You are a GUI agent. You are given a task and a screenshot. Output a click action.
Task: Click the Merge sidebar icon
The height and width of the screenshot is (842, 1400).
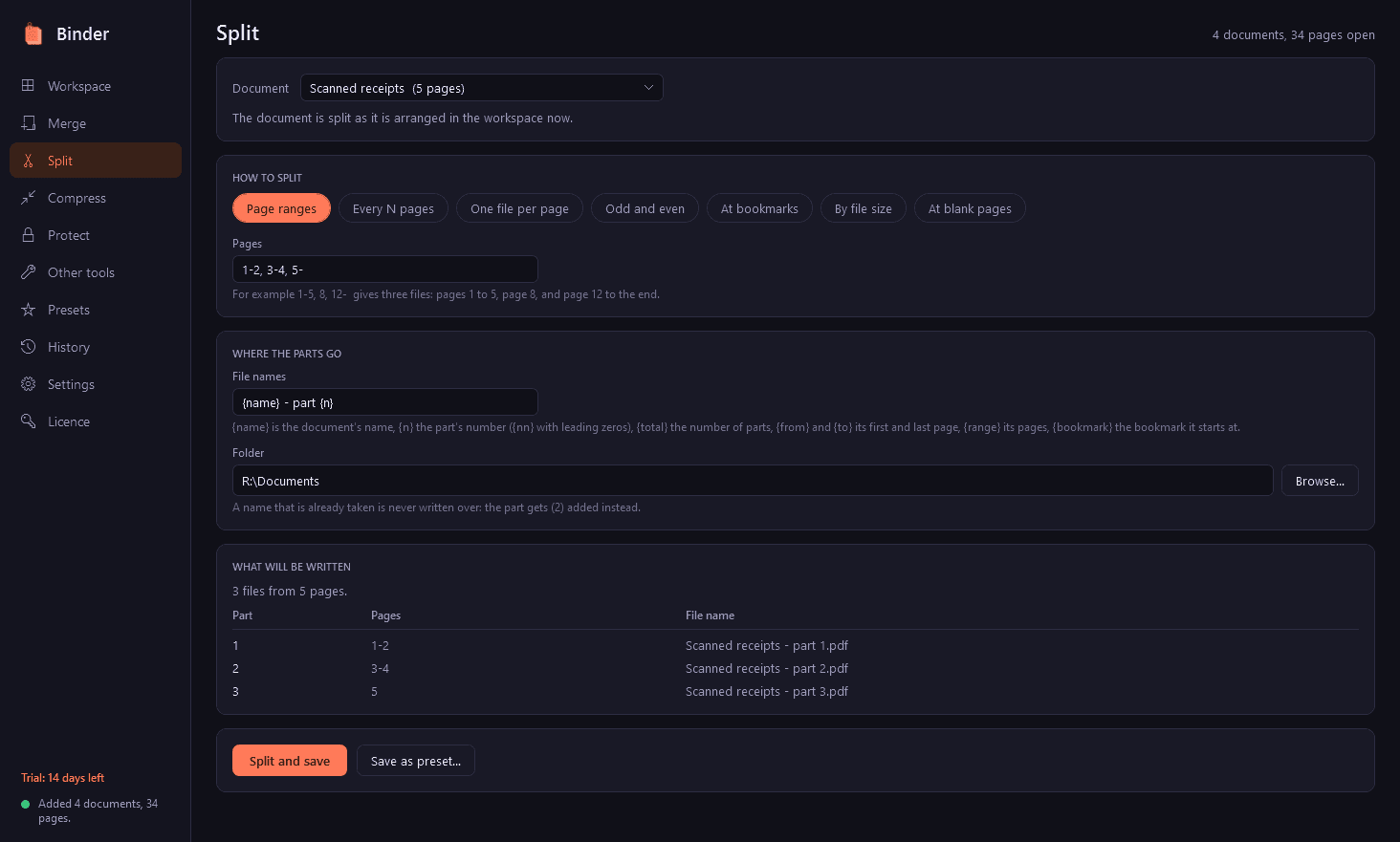point(28,123)
